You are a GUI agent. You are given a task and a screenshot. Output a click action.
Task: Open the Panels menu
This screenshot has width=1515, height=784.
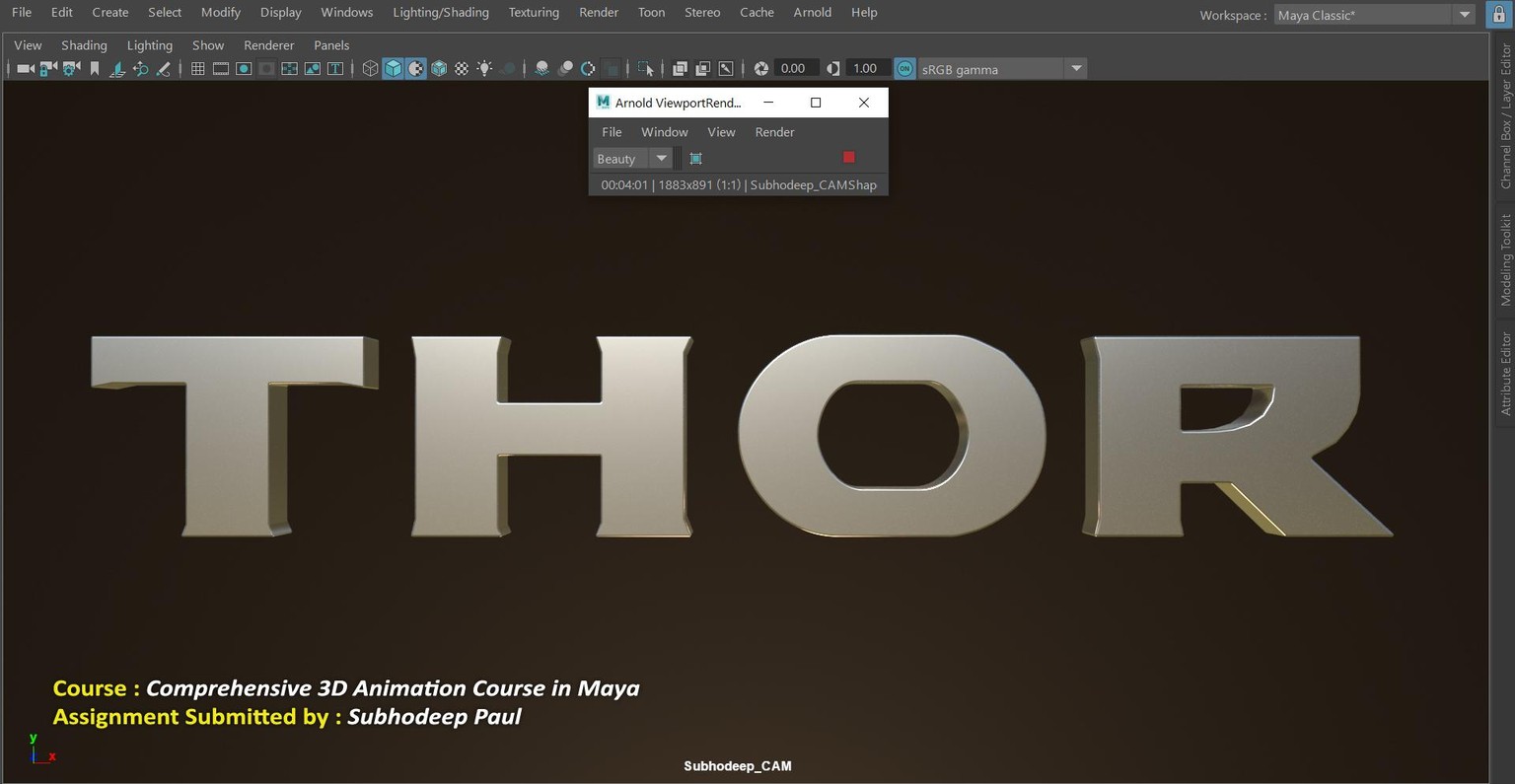(x=331, y=45)
